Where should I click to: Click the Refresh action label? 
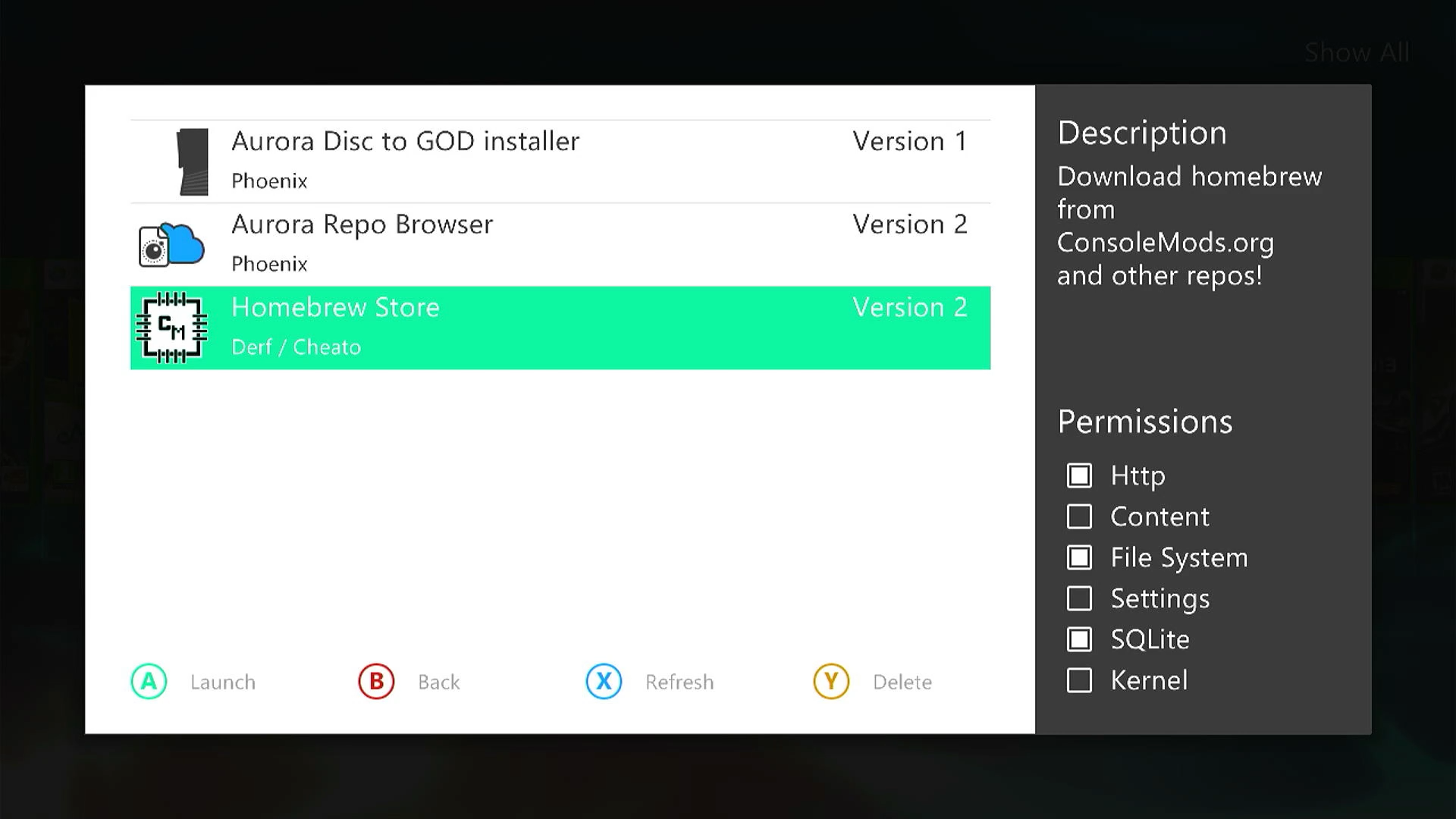tap(679, 681)
